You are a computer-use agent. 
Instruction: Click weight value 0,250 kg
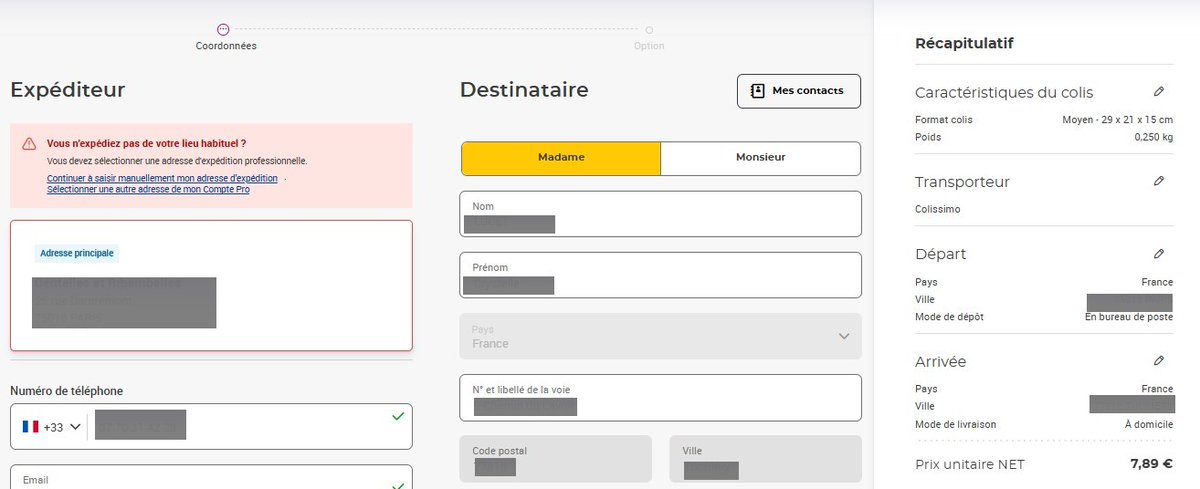coord(1154,137)
